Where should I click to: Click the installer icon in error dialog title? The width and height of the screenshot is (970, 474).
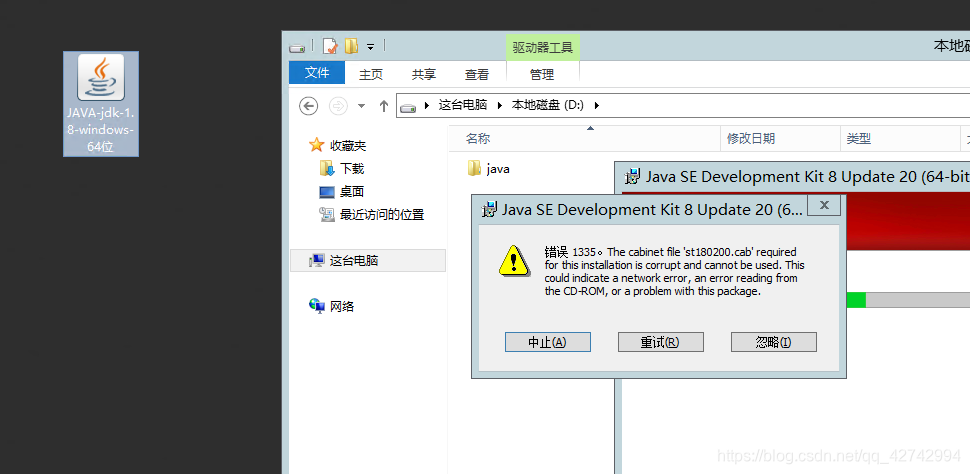490,209
